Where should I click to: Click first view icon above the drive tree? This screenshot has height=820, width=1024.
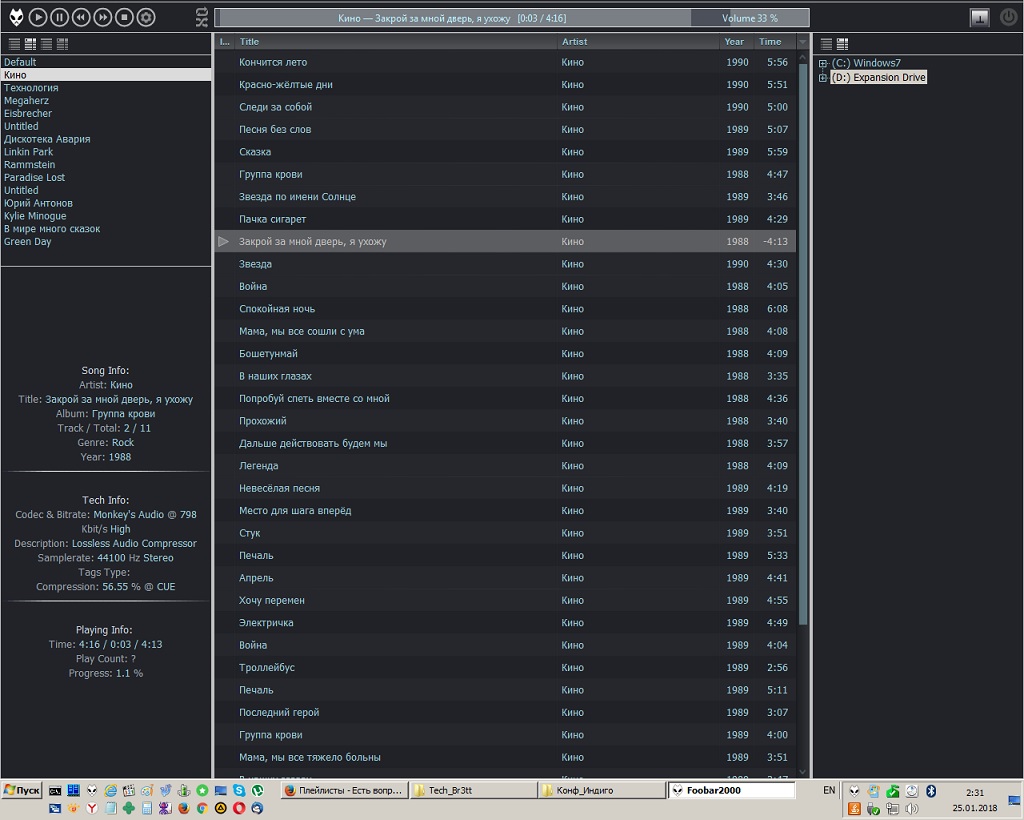(826, 44)
